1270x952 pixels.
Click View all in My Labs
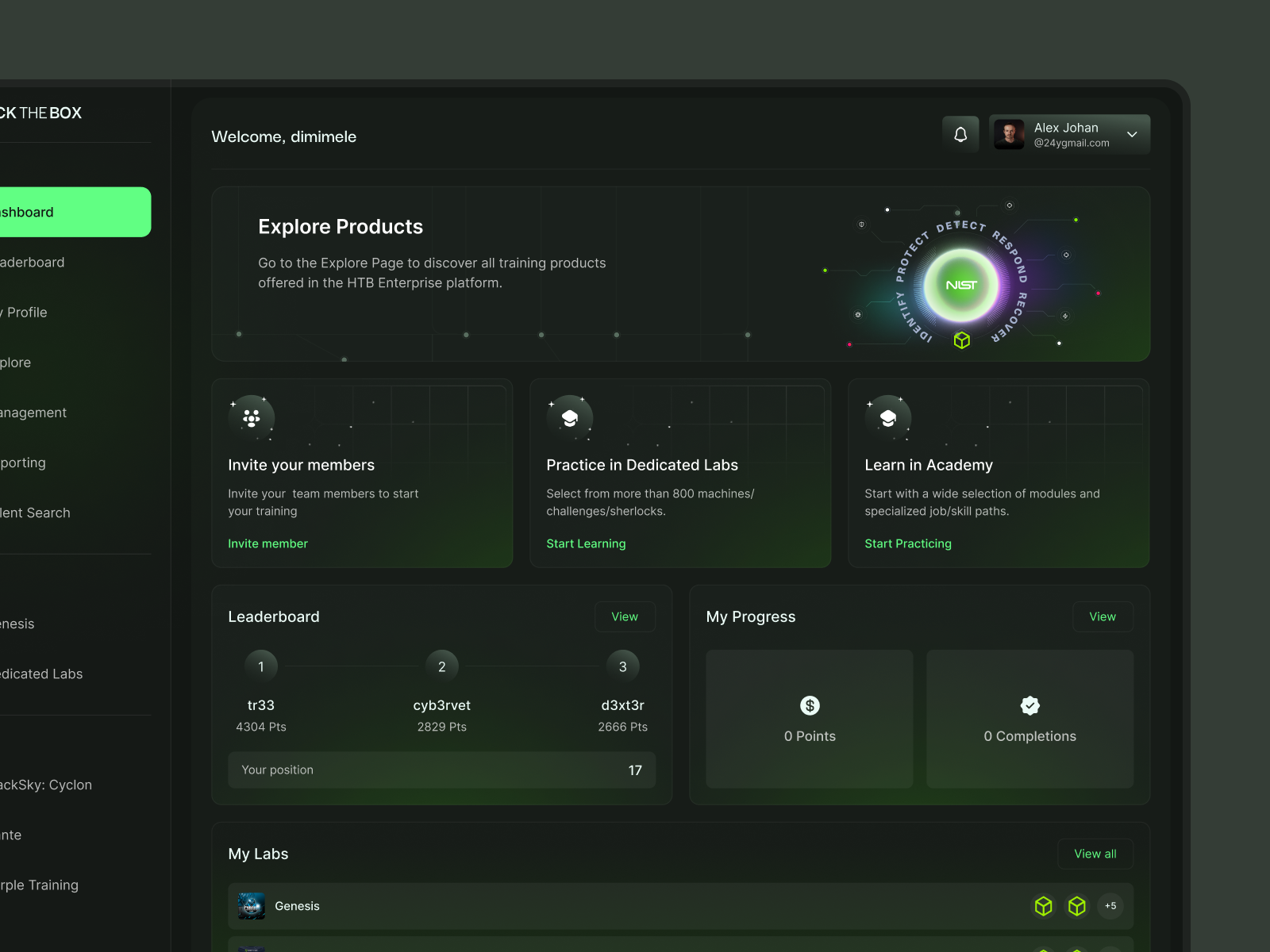1095,854
